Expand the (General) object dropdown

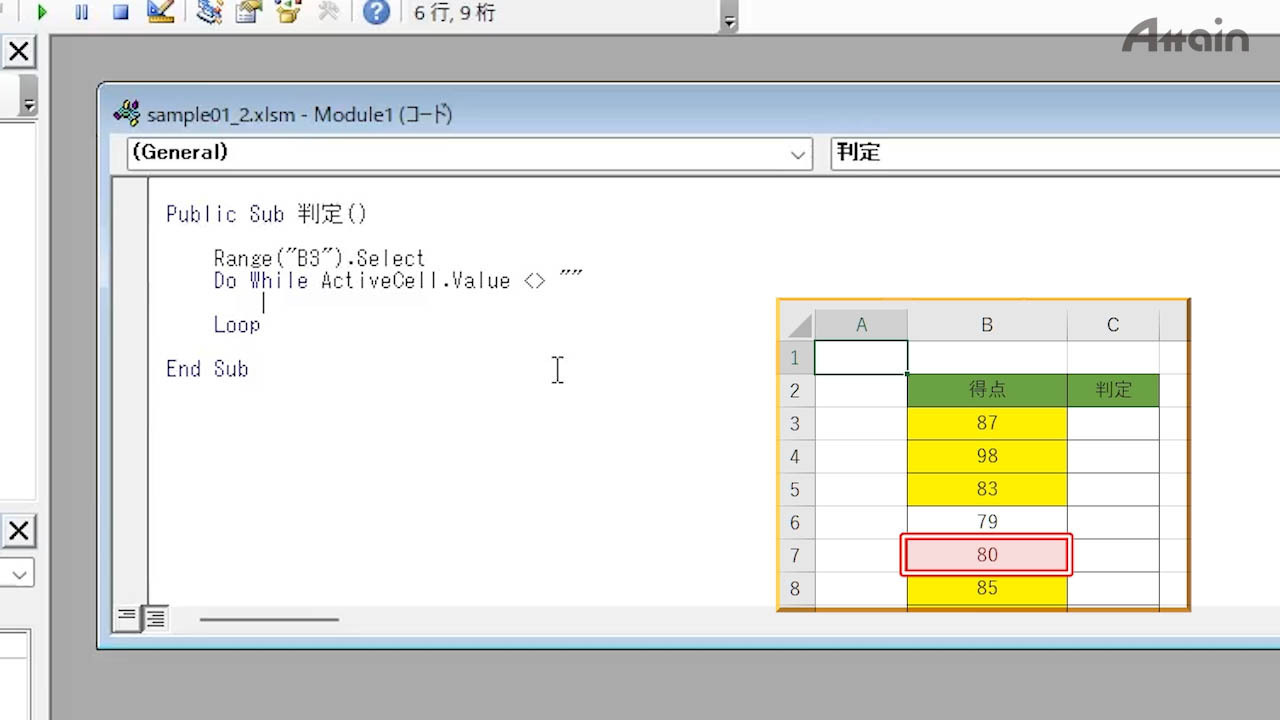pyautogui.click(x=798, y=154)
